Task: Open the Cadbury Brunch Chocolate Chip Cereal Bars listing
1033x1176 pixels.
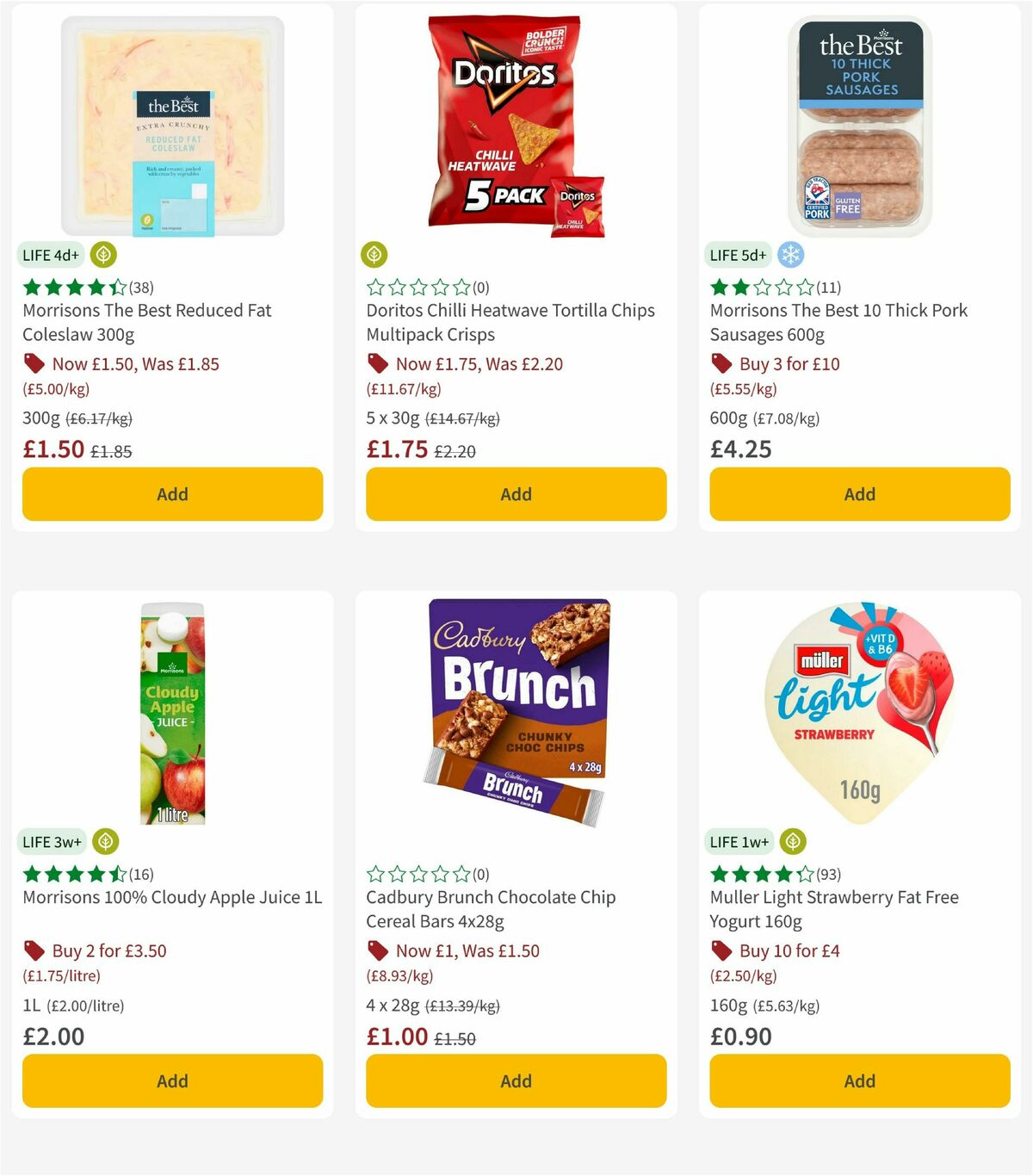Action: [x=490, y=908]
